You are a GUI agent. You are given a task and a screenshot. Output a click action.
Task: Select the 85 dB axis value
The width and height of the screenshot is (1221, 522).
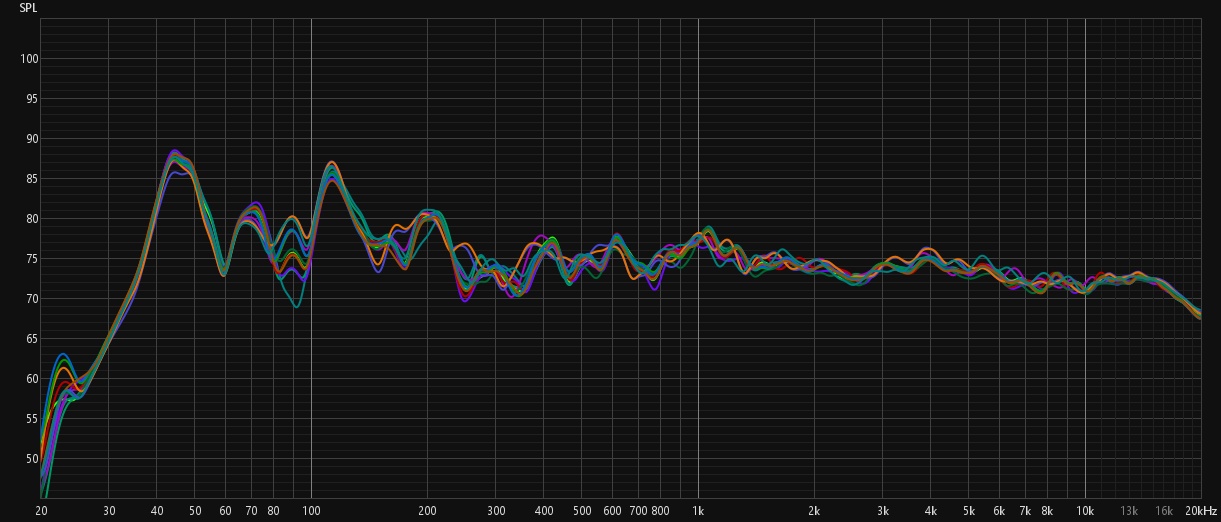click(32, 179)
